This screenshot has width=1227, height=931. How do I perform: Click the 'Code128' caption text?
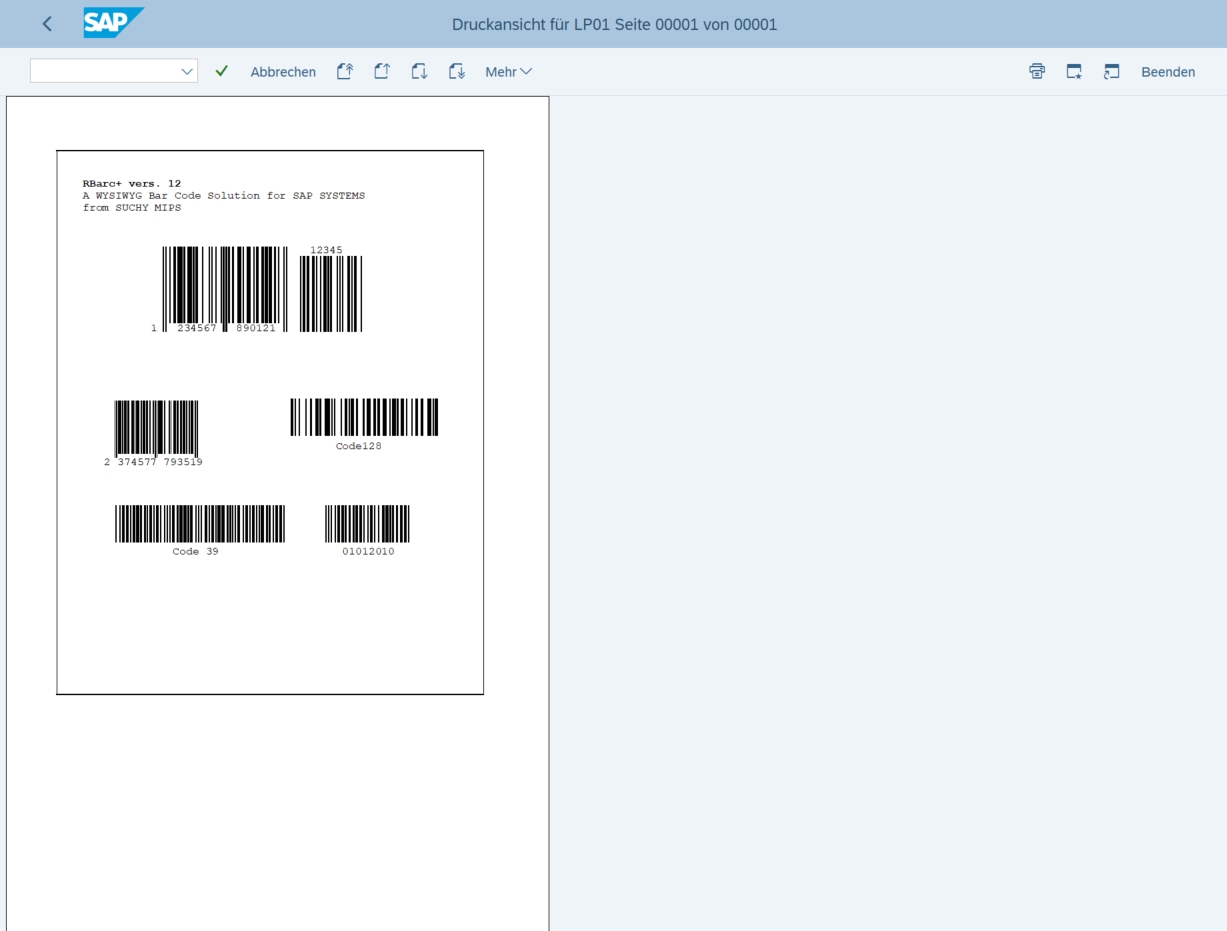tap(359, 446)
